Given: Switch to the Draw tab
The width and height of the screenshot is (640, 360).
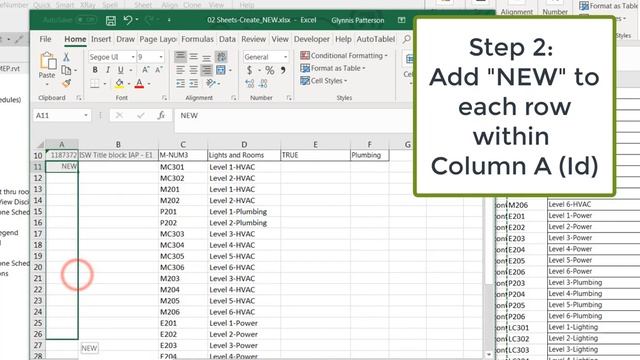Looking at the screenshot, I should [x=125, y=39].
